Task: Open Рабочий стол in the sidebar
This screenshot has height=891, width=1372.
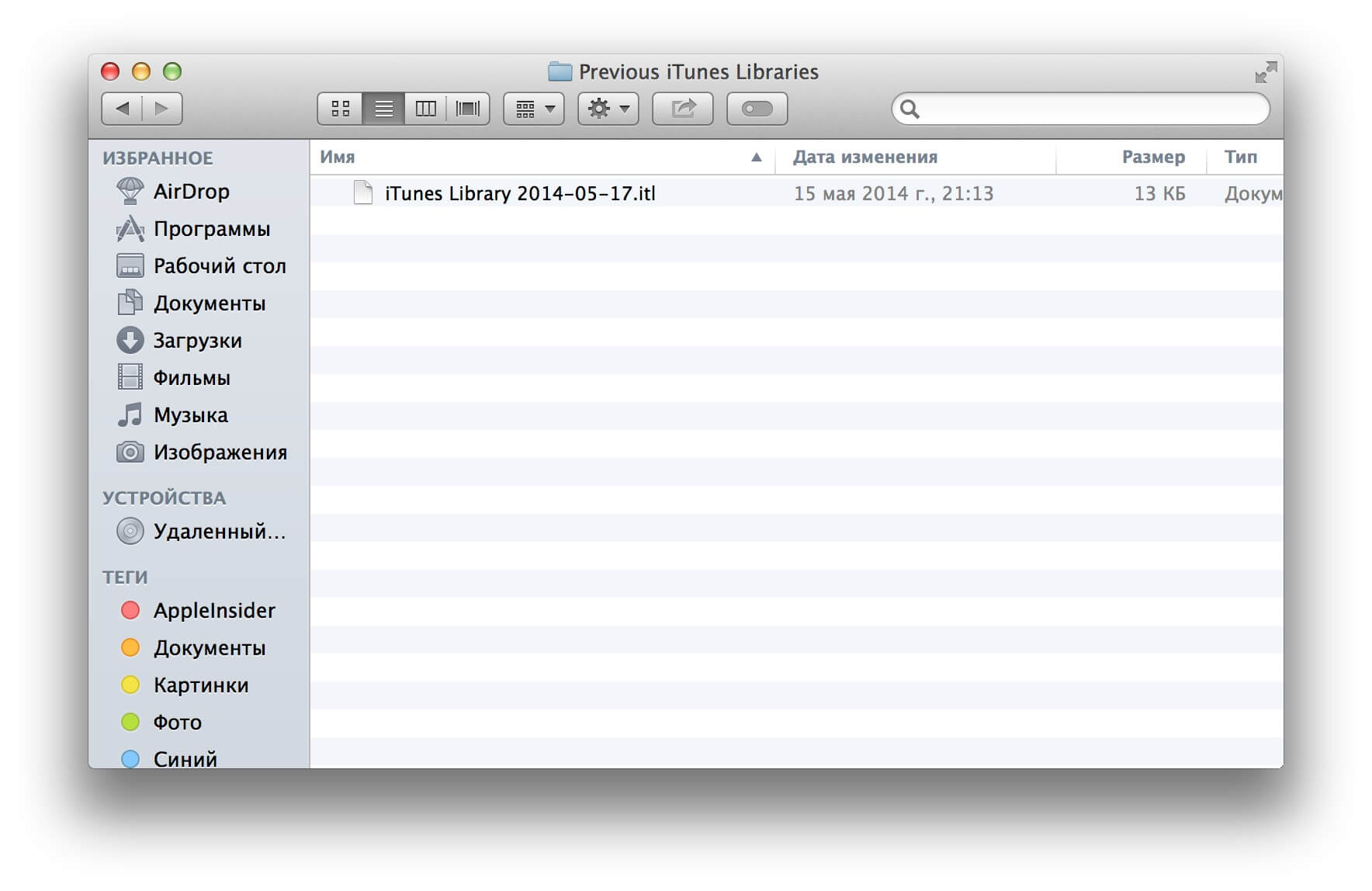Action: (200, 265)
